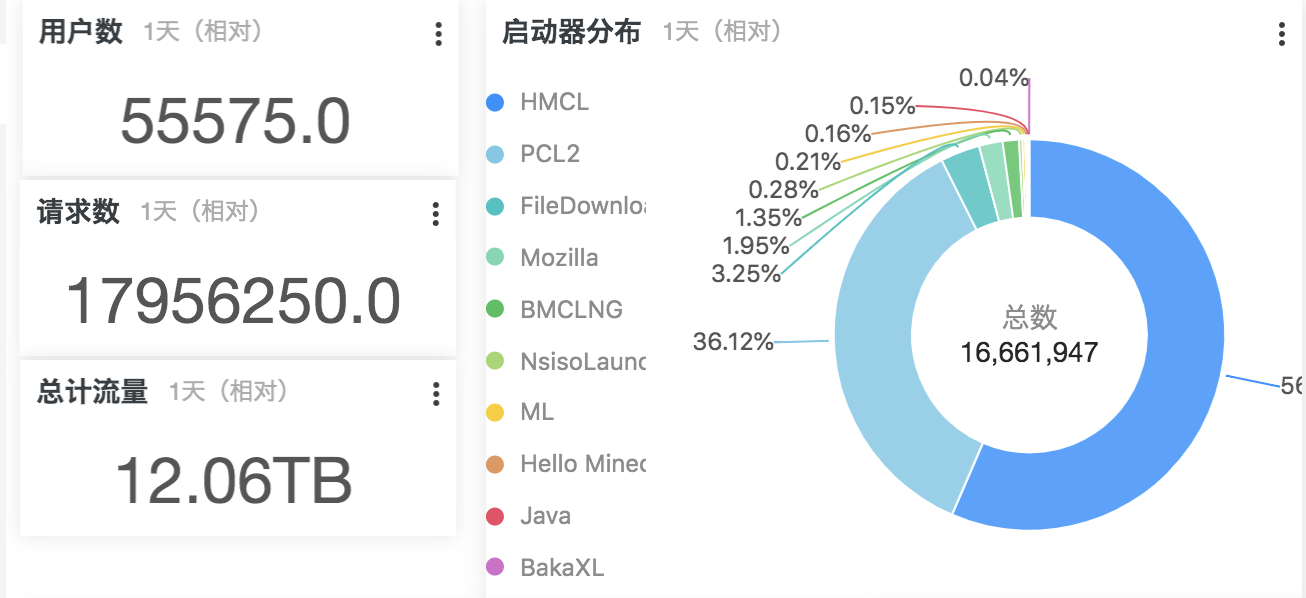This screenshot has width=1306, height=598.
Task: Open the 启动器分布 panel options icon
Action: pos(1281,34)
